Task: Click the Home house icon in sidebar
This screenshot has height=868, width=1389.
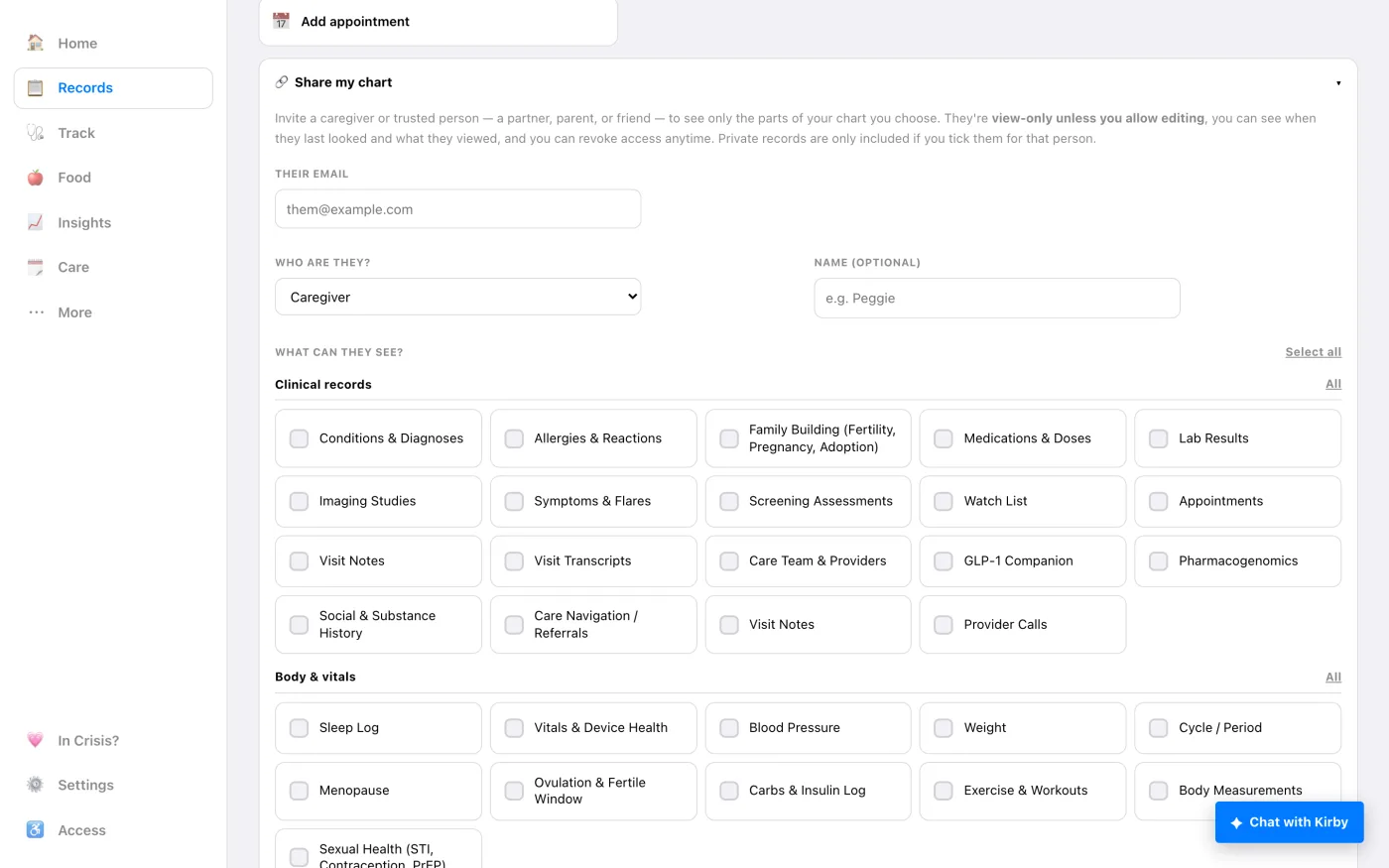Action: coord(36,43)
